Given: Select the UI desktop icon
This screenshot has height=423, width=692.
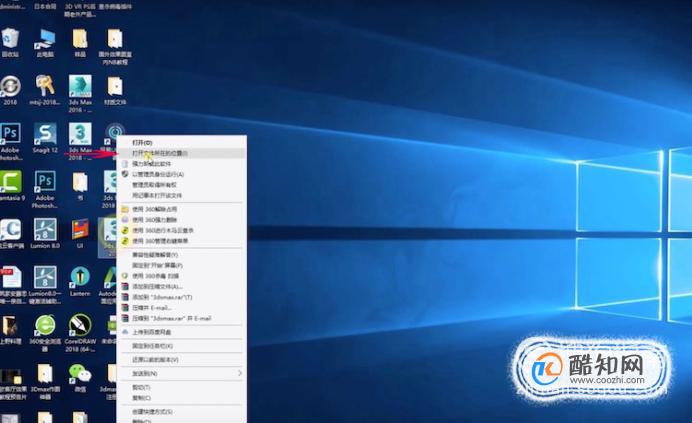Looking at the screenshot, I should coord(80,233).
